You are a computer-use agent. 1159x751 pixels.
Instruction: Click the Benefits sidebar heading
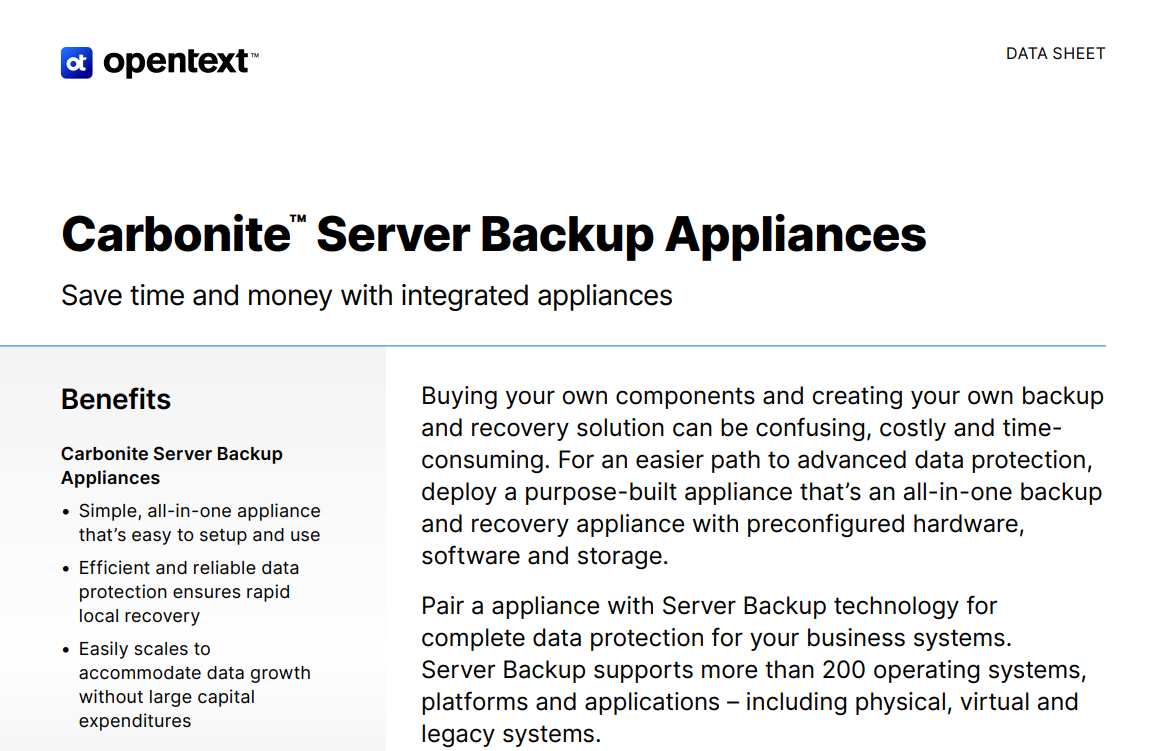pyautogui.click(x=116, y=400)
